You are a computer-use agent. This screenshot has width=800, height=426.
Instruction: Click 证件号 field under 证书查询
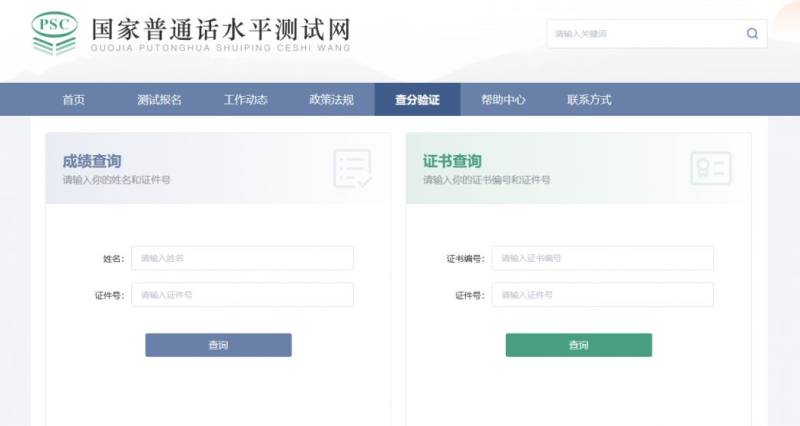pyautogui.click(x=603, y=295)
